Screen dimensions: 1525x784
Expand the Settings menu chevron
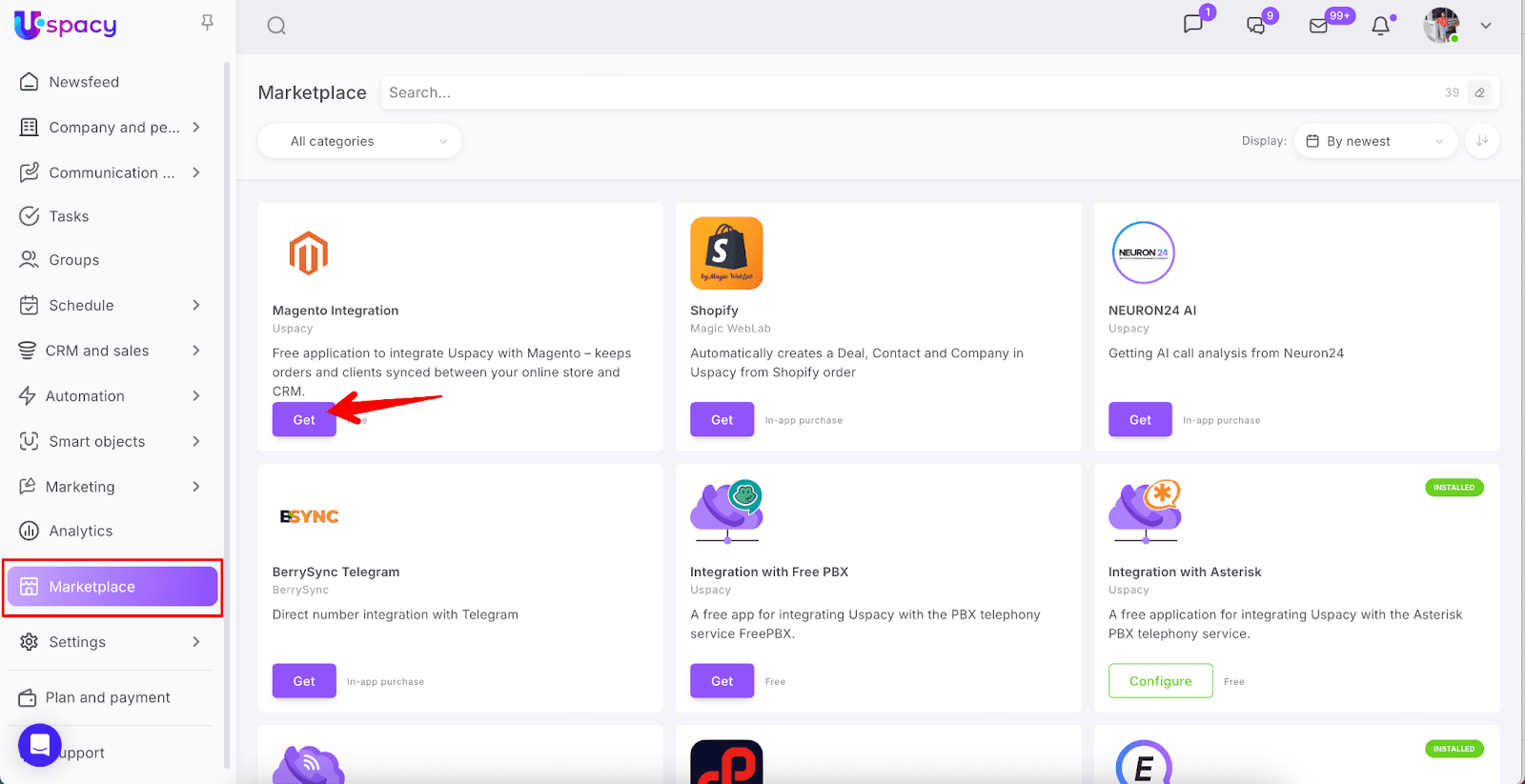point(196,642)
